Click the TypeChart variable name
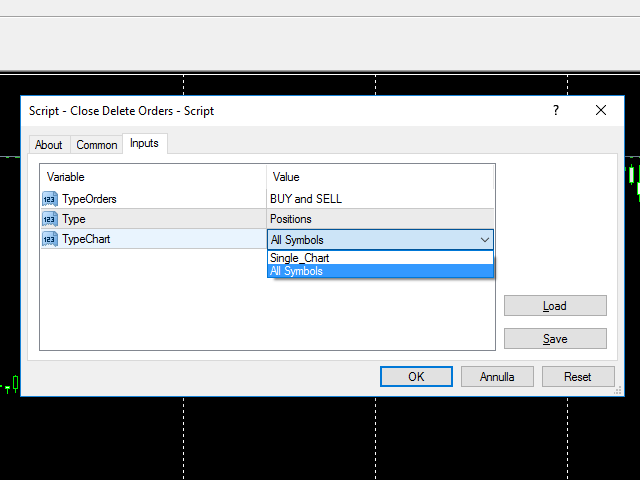 tap(86, 239)
